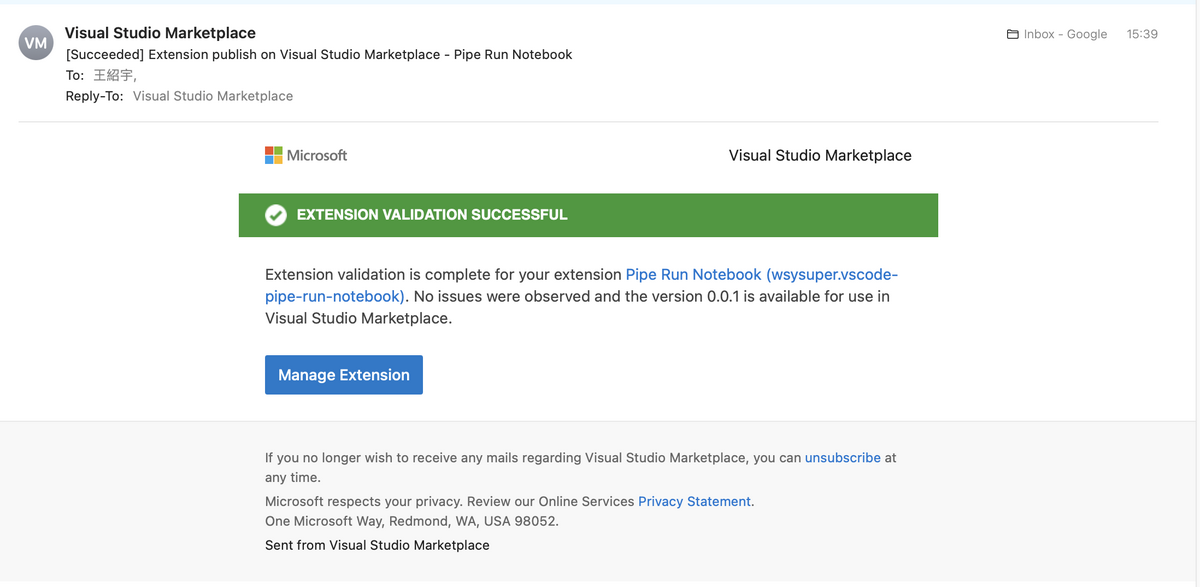Click the One Microsoft Way address line
This screenshot has height=587, width=1200.
point(412,521)
